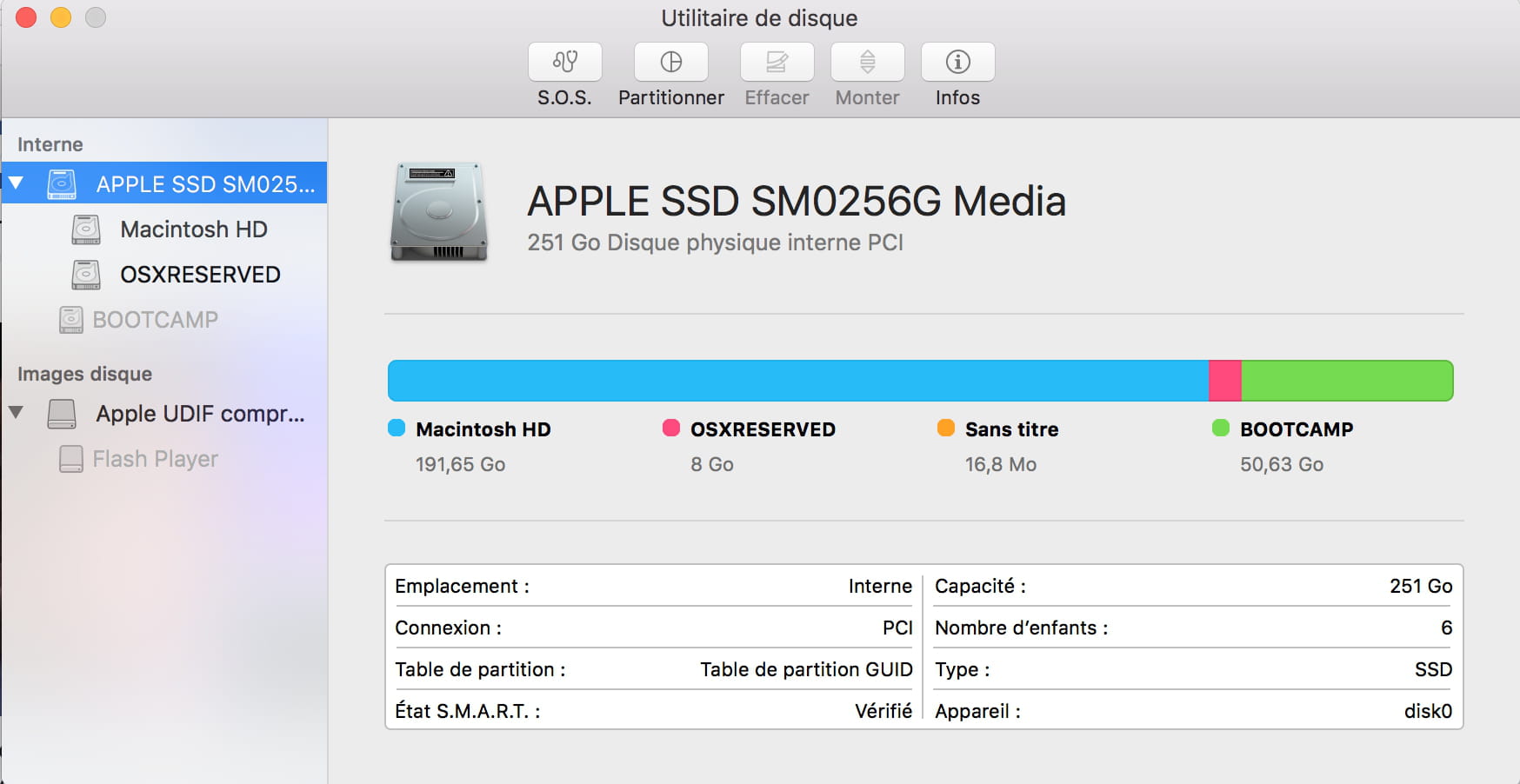Click the green BOOTCAMP segment of usage bar
Screen dimensions: 1520x784
click(1347, 381)
